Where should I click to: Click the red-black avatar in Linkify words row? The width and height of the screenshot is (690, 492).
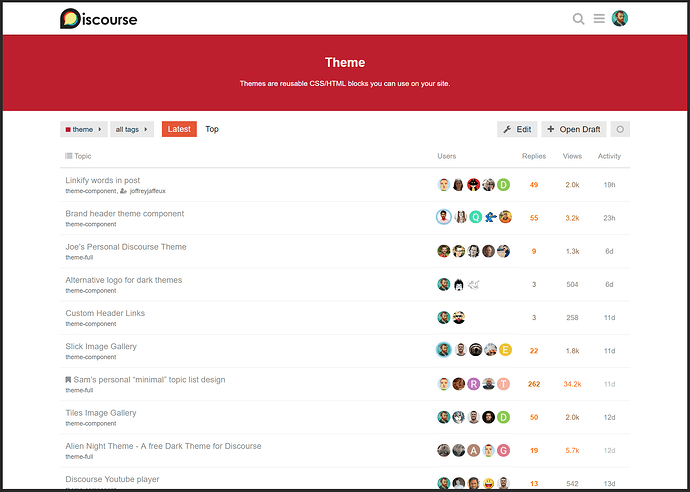click(x=473, y=185)
